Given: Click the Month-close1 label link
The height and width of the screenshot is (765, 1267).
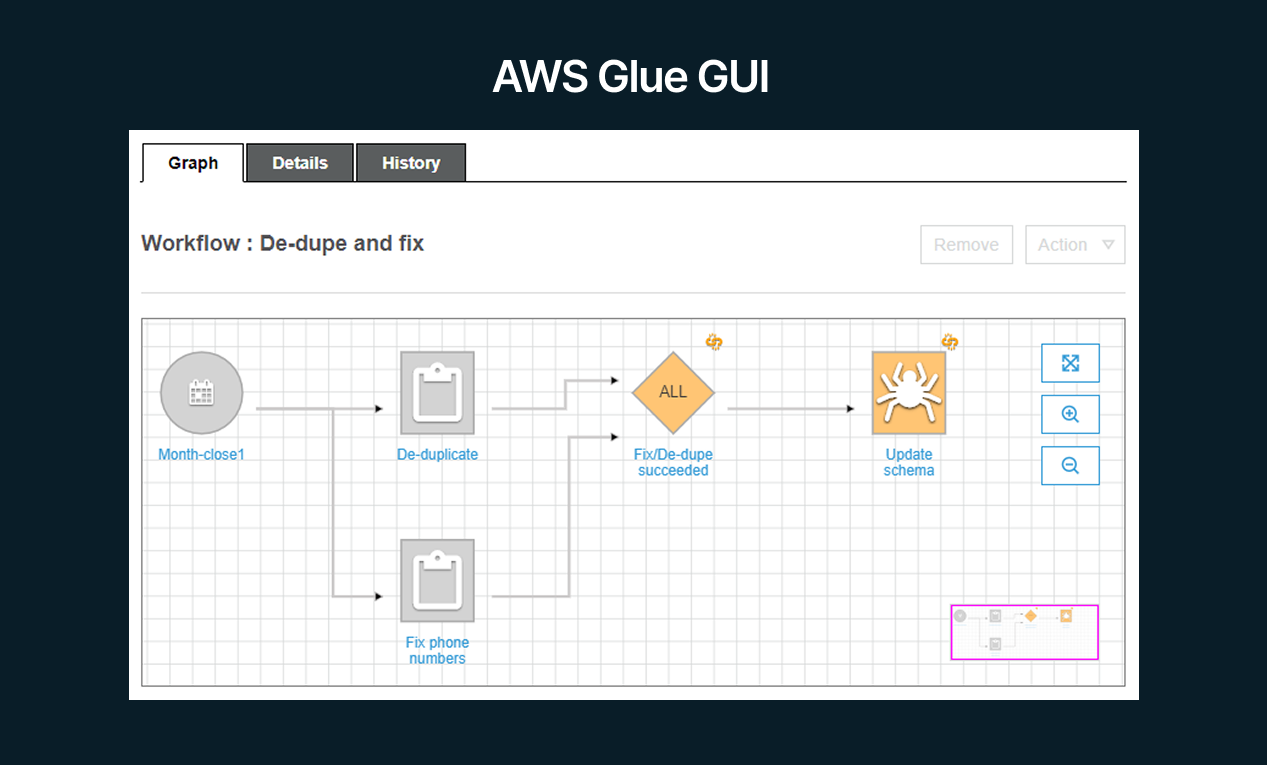Looking at the screenshot, I should pos(201,455).
